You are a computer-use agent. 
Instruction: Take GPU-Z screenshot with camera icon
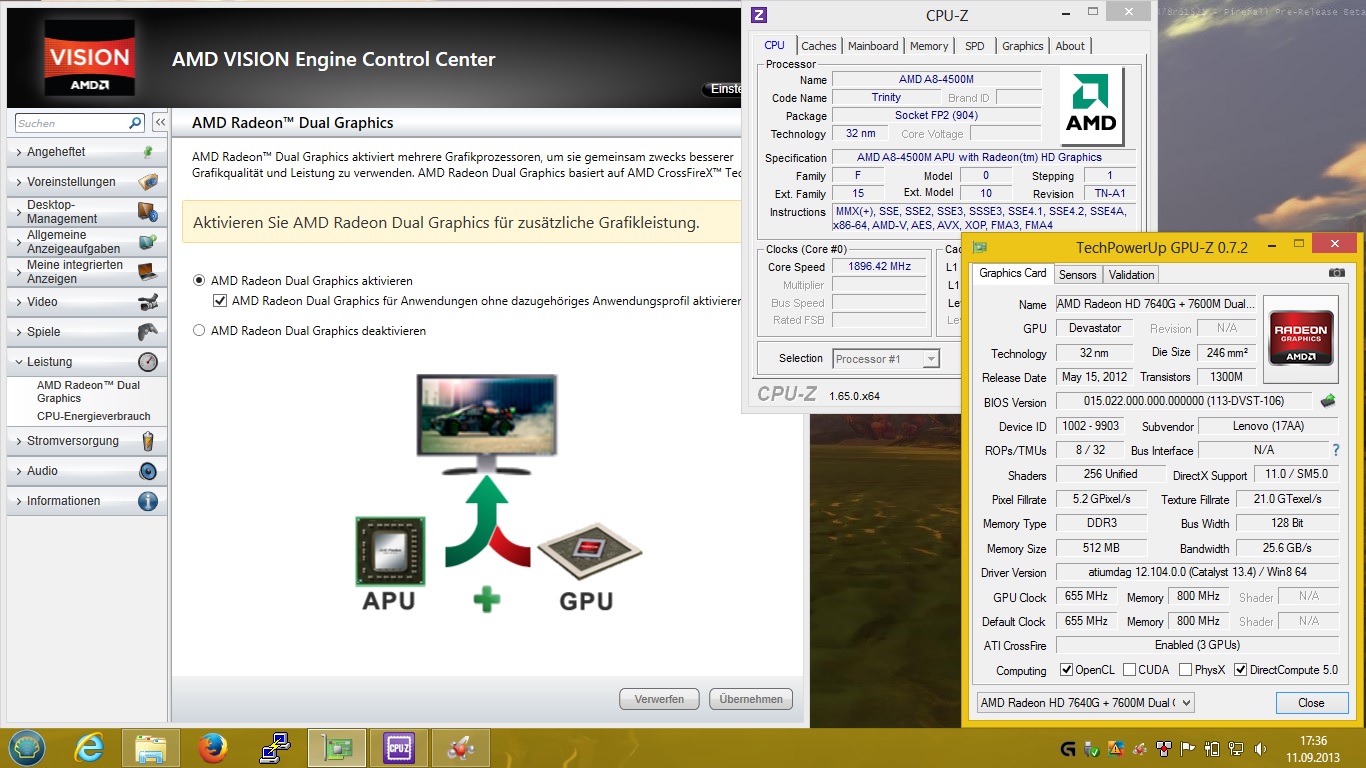(1337, 272)
